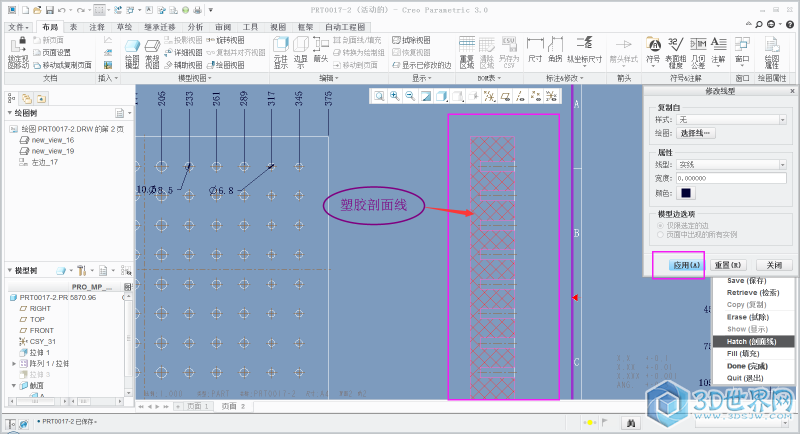Collapse the 绘图树 drawing tree panel
Screen dimensions: 800x434
point(10,113)
